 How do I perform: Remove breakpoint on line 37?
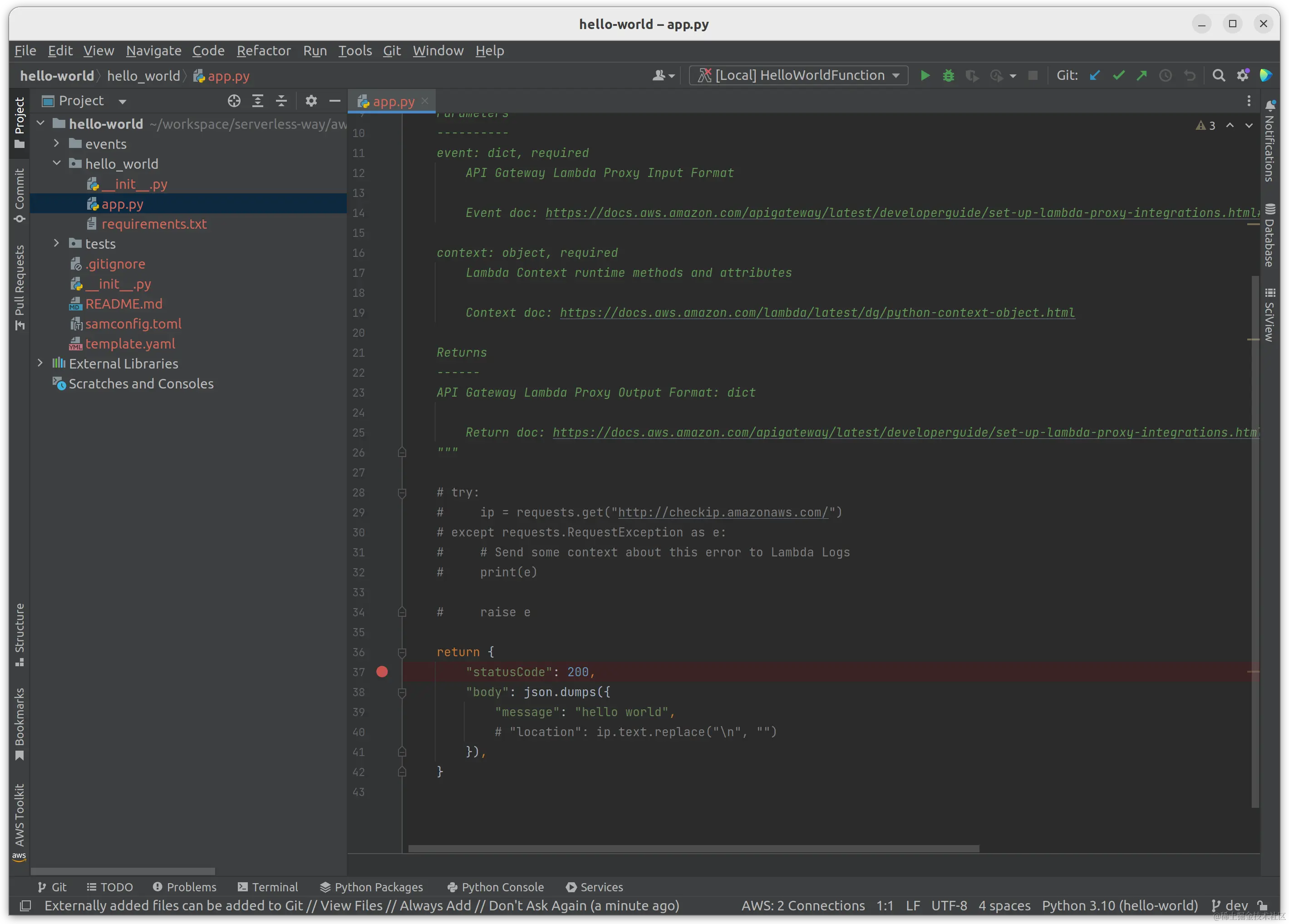coord(382,672)
